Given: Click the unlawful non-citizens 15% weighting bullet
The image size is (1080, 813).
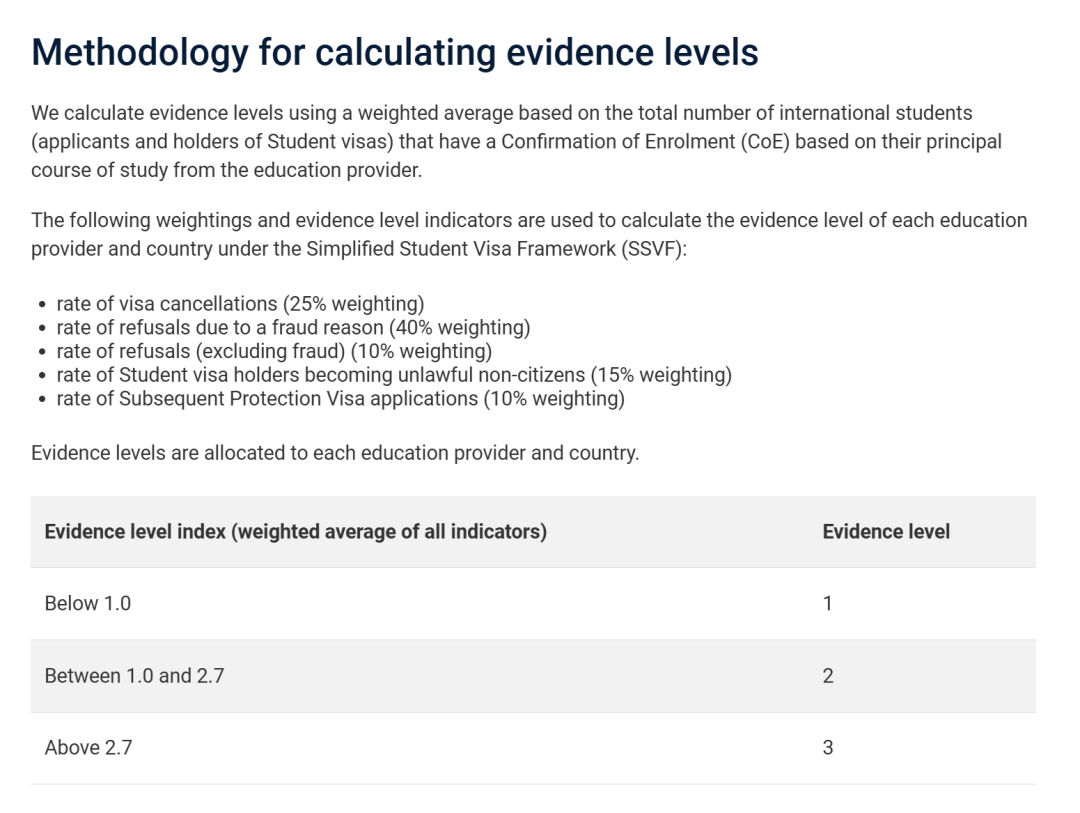Looking at the screenshot, I should (x=394, y=375).
